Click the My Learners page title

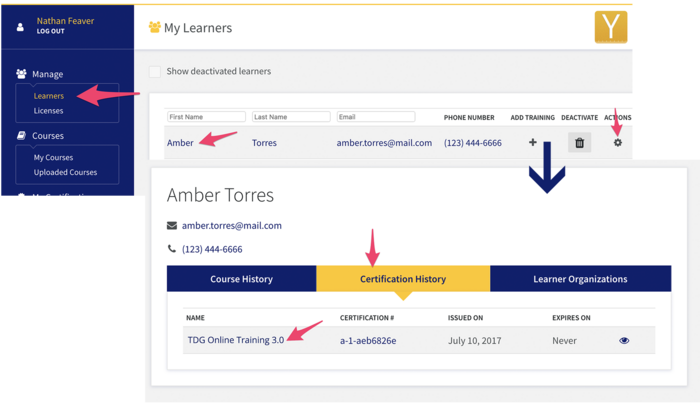click(x=198, y=28)
